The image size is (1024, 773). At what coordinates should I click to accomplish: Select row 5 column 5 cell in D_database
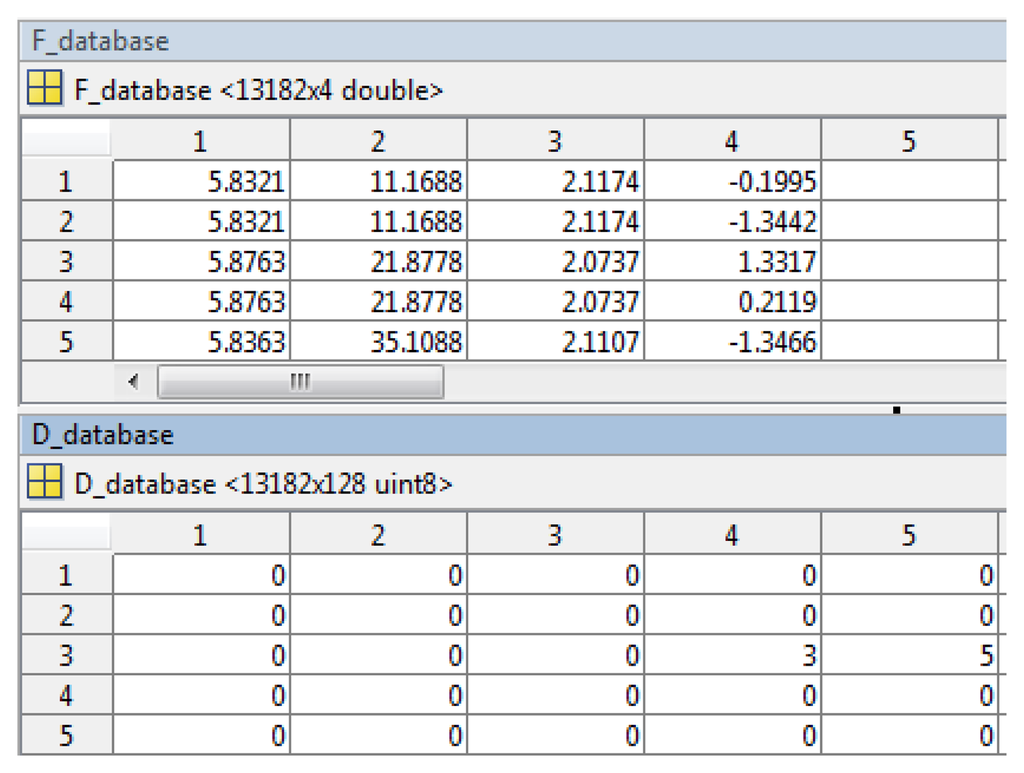(x=909, y=735)
